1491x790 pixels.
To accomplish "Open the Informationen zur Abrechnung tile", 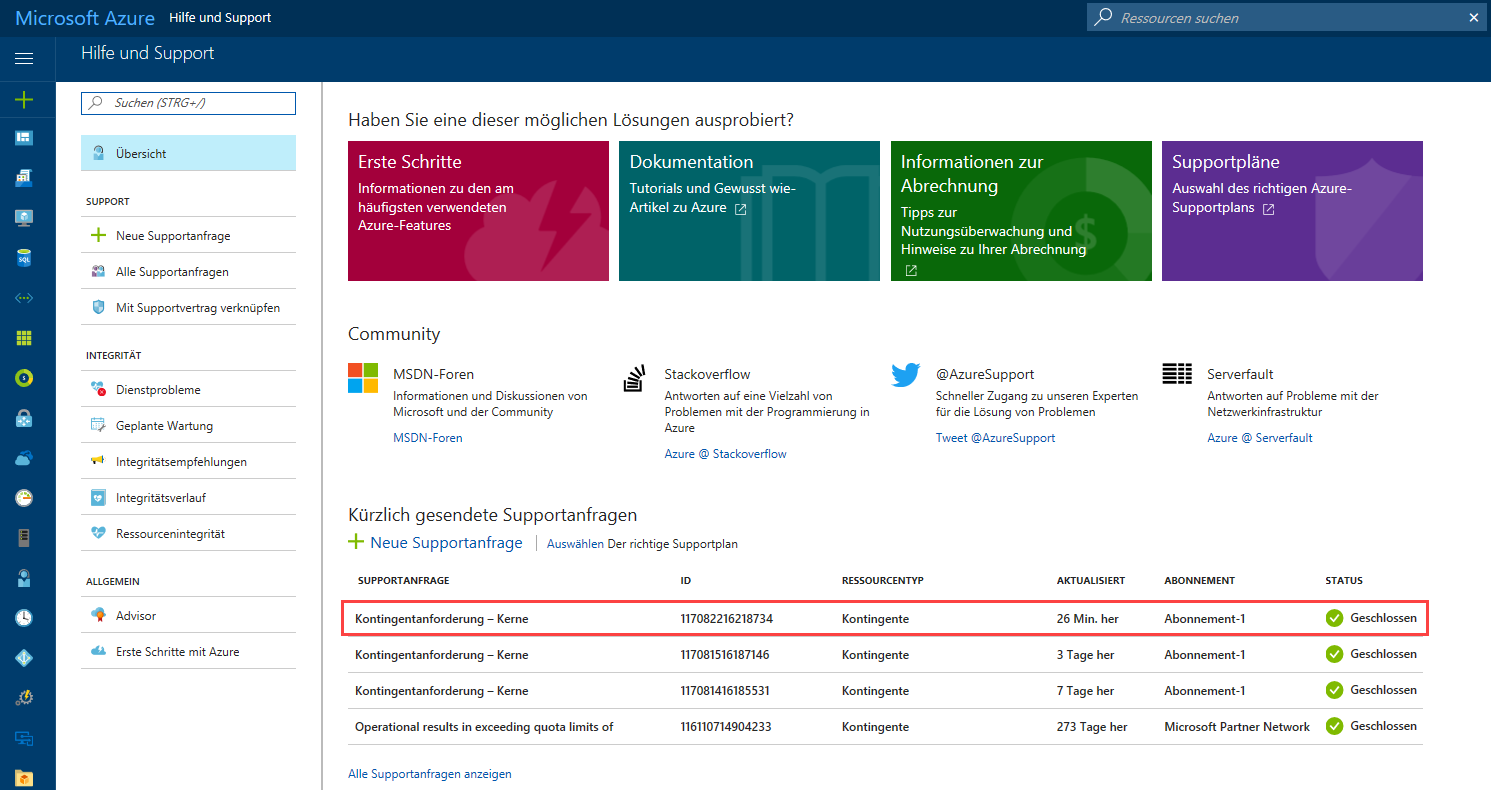I will coord(1021,211).
